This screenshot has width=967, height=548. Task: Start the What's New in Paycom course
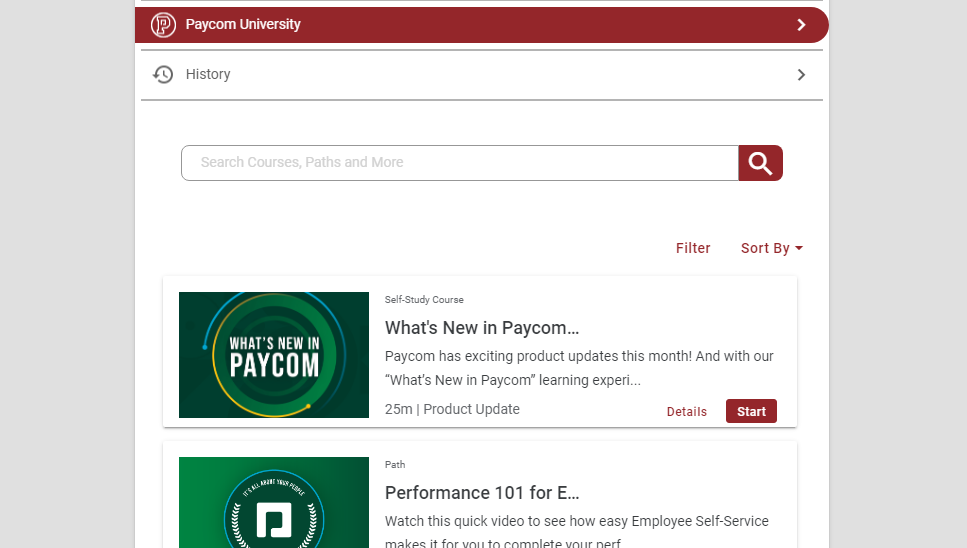751,411
